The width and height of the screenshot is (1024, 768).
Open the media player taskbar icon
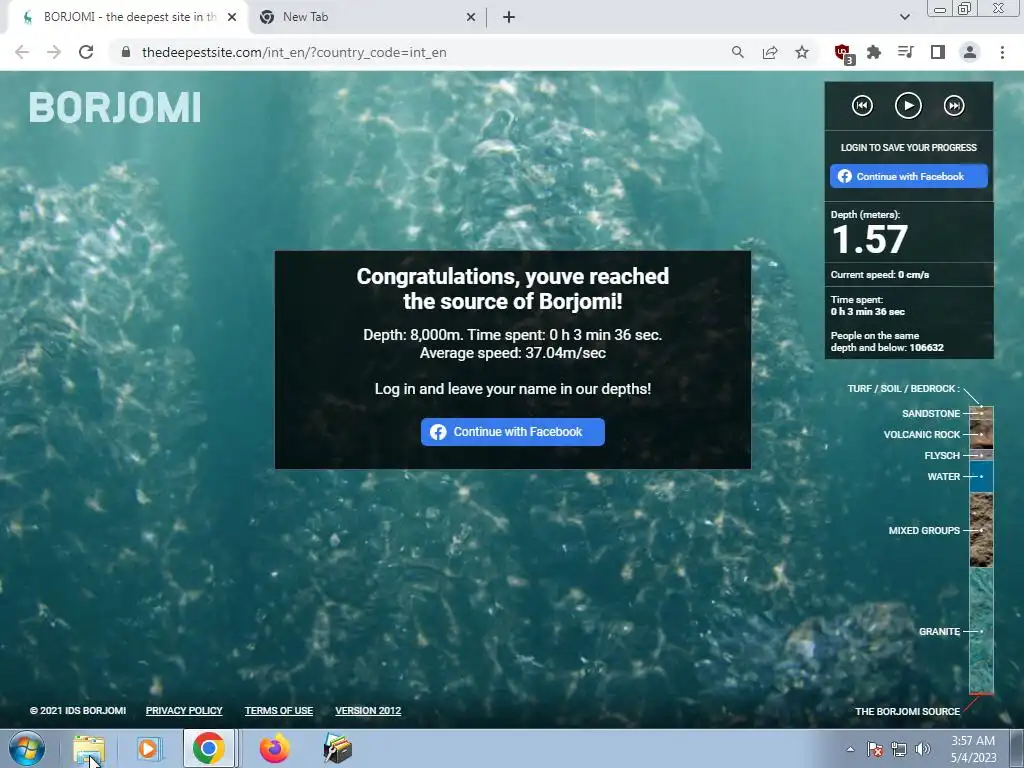(148, 748)
